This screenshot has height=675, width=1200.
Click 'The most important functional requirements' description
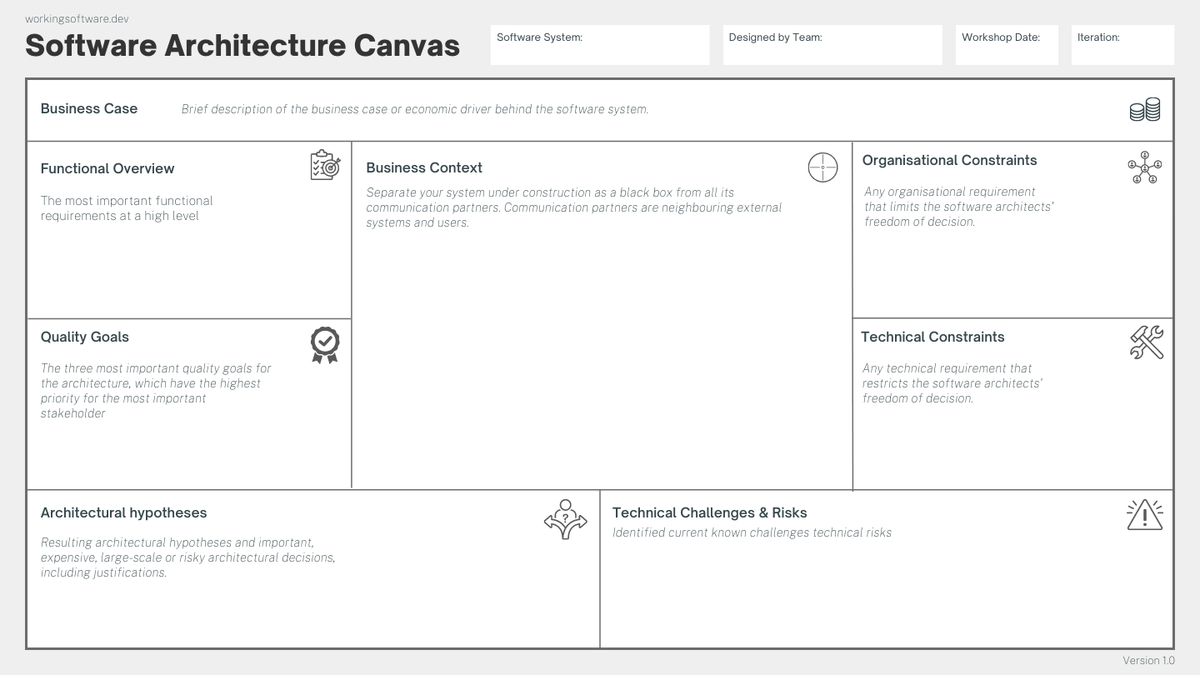[x=127, y=208]
